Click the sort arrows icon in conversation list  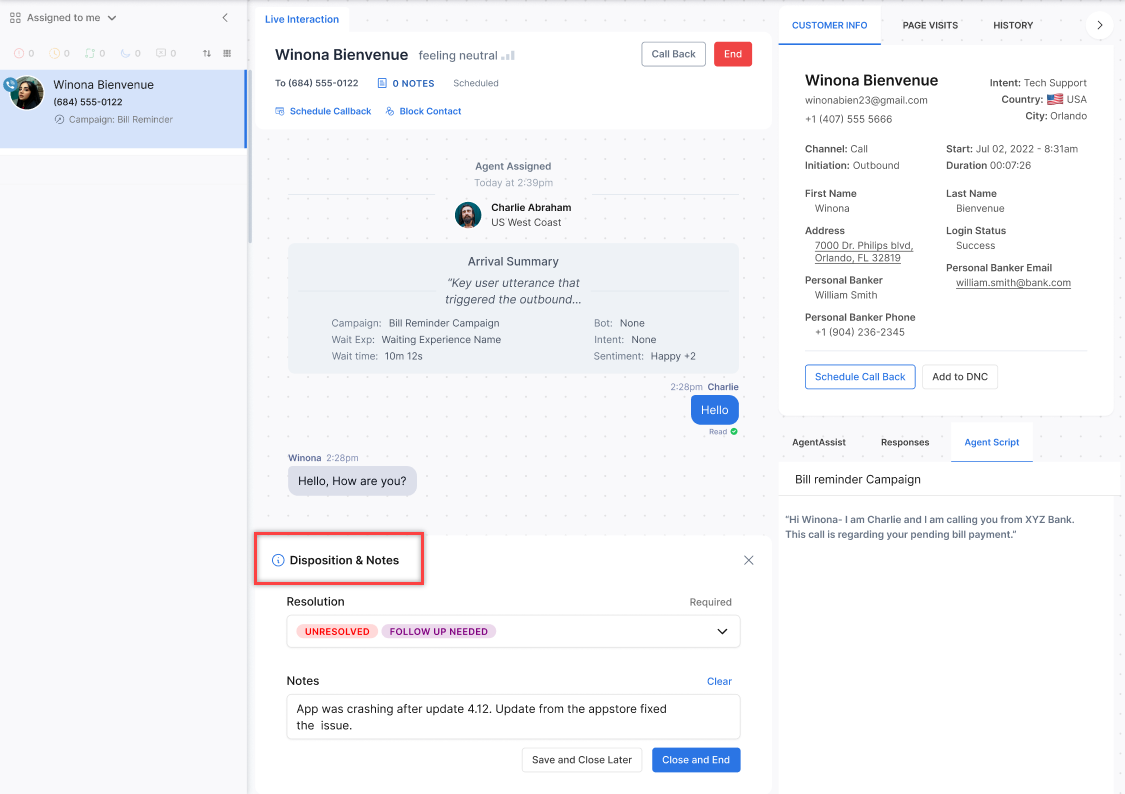[x=207, y=53]
